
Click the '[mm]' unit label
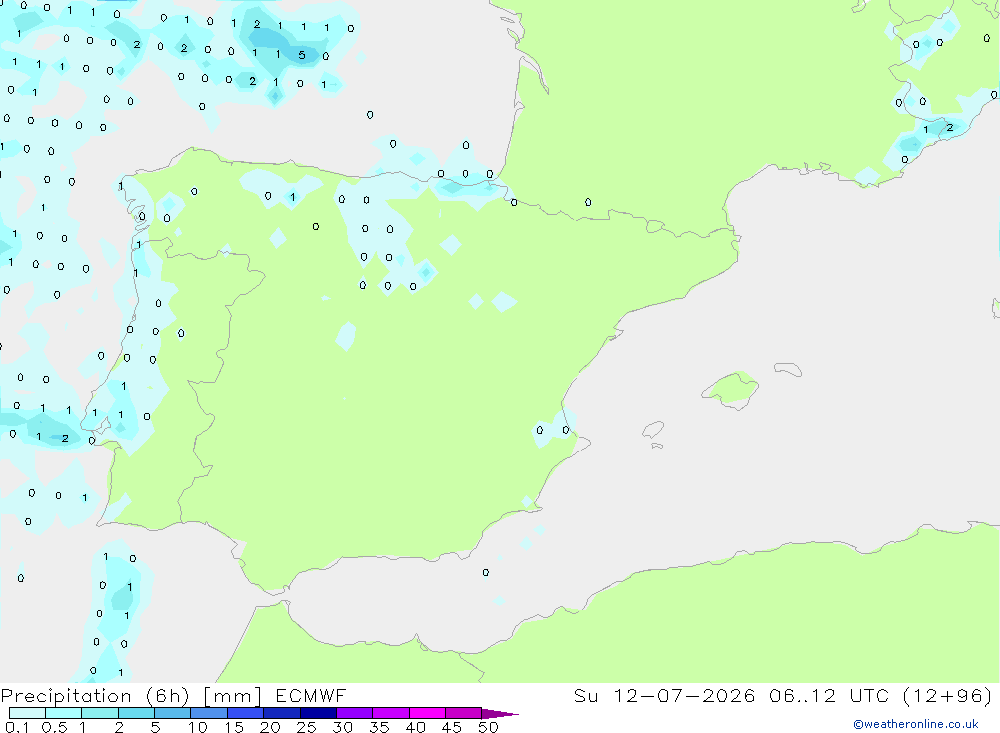pyautogui.click(x=233, y=696)
